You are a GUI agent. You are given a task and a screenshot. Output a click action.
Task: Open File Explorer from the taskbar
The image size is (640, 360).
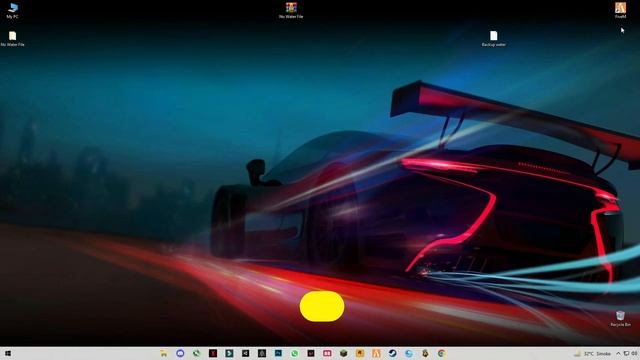(x=164, y=353)
